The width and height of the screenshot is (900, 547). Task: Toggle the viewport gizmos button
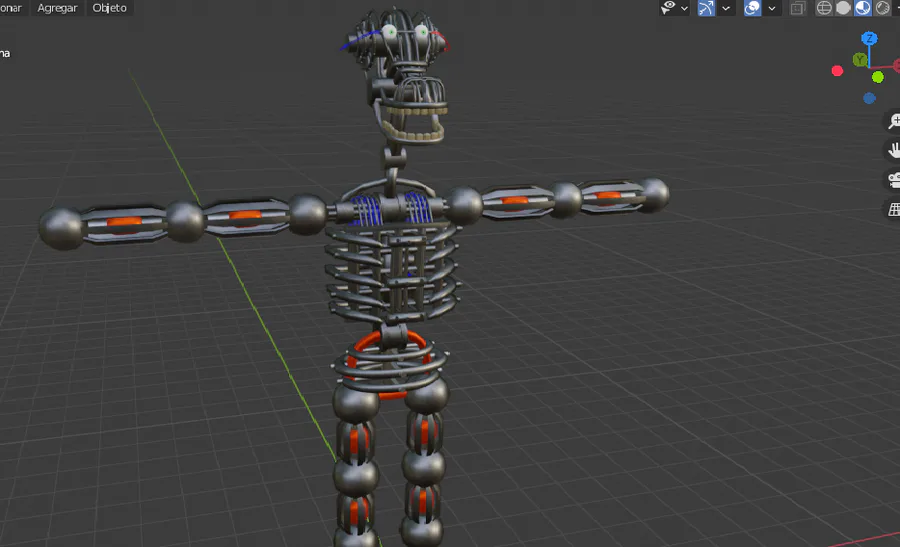[706, 8]
